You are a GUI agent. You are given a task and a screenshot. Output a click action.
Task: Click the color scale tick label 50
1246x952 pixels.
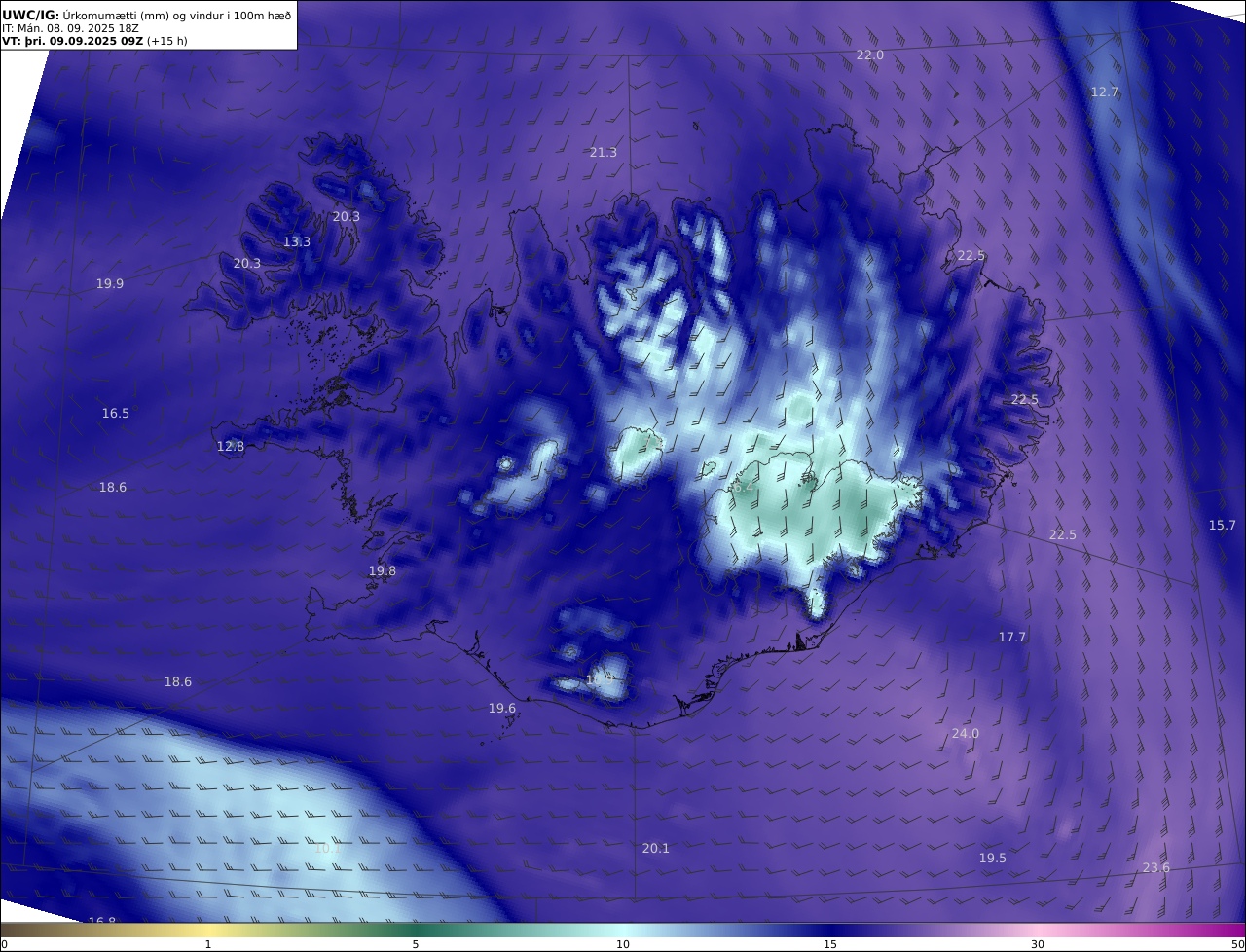coord(1238,944)
